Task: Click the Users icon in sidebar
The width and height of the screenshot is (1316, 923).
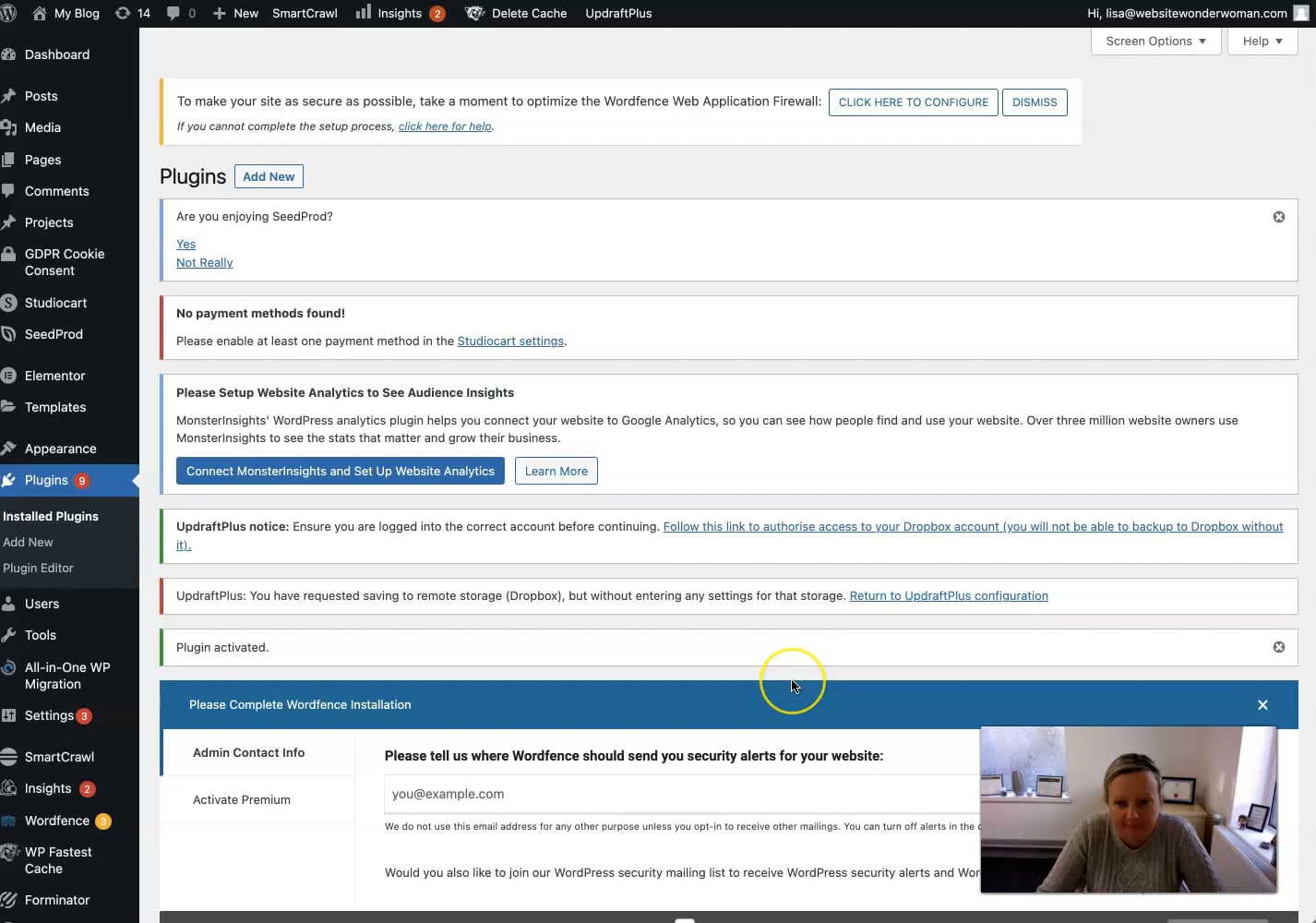Action: click(x=8, y=604)
